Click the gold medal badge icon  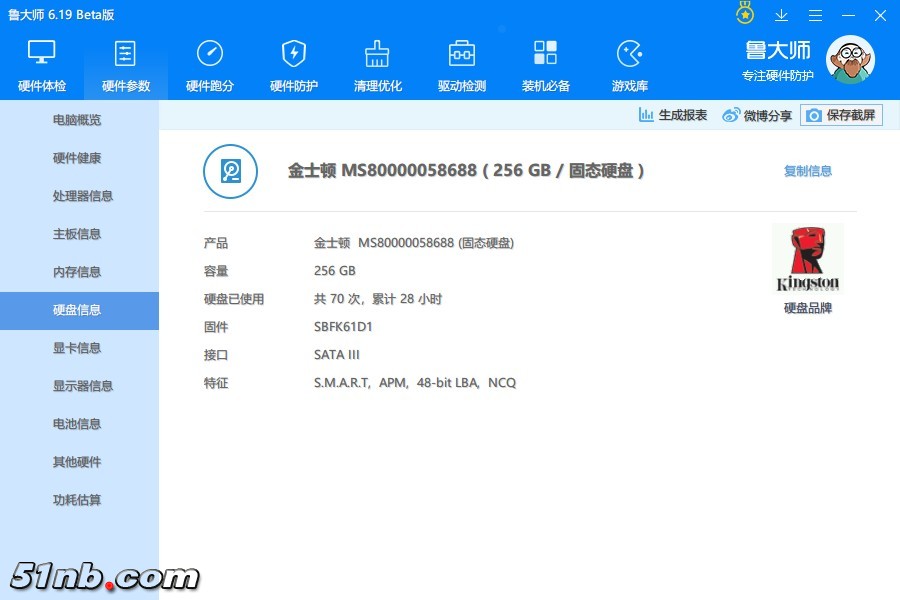point(745,14)
